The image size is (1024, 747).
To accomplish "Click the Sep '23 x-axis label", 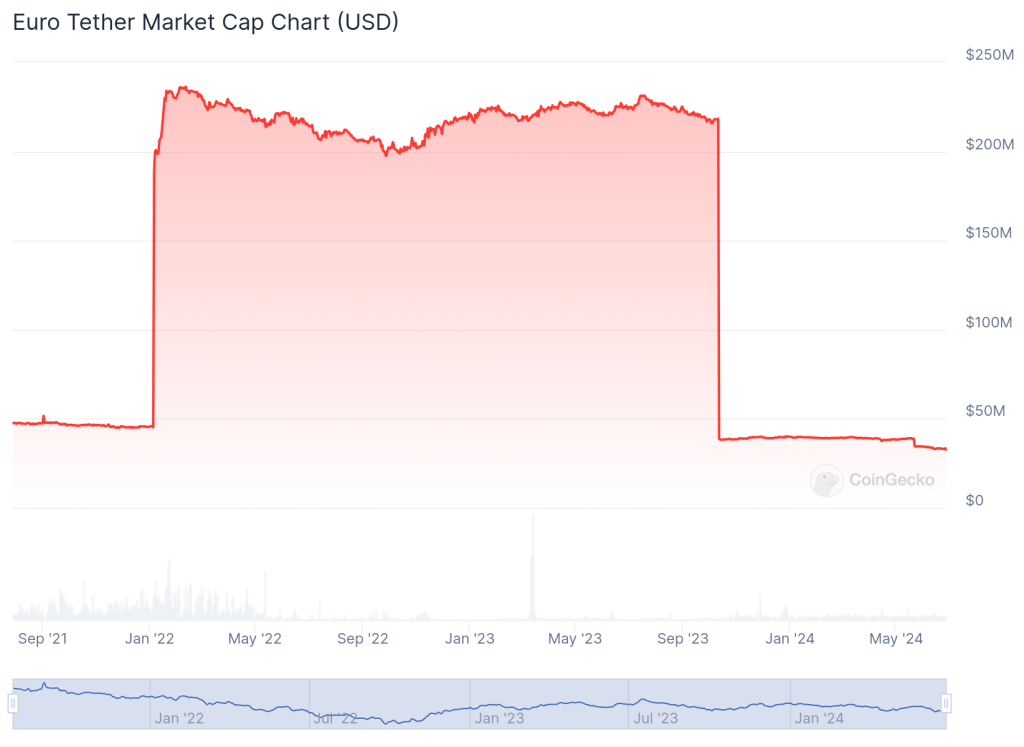I will point(683,638).
